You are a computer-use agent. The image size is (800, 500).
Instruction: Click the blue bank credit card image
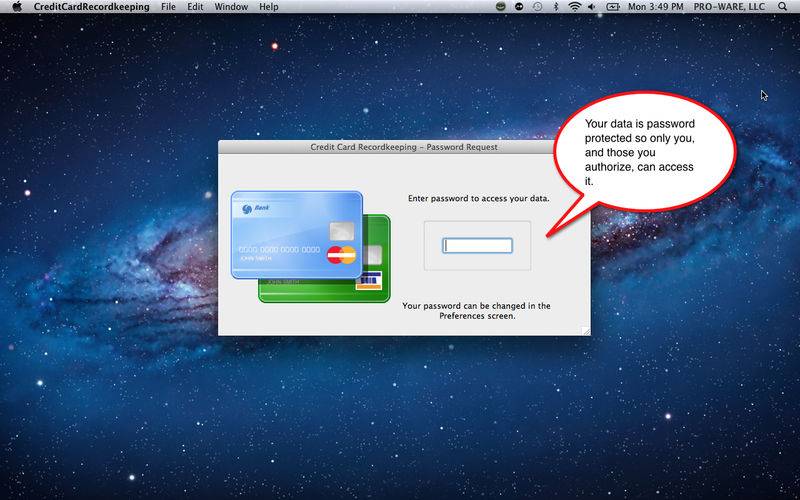[x=295, y=234]
